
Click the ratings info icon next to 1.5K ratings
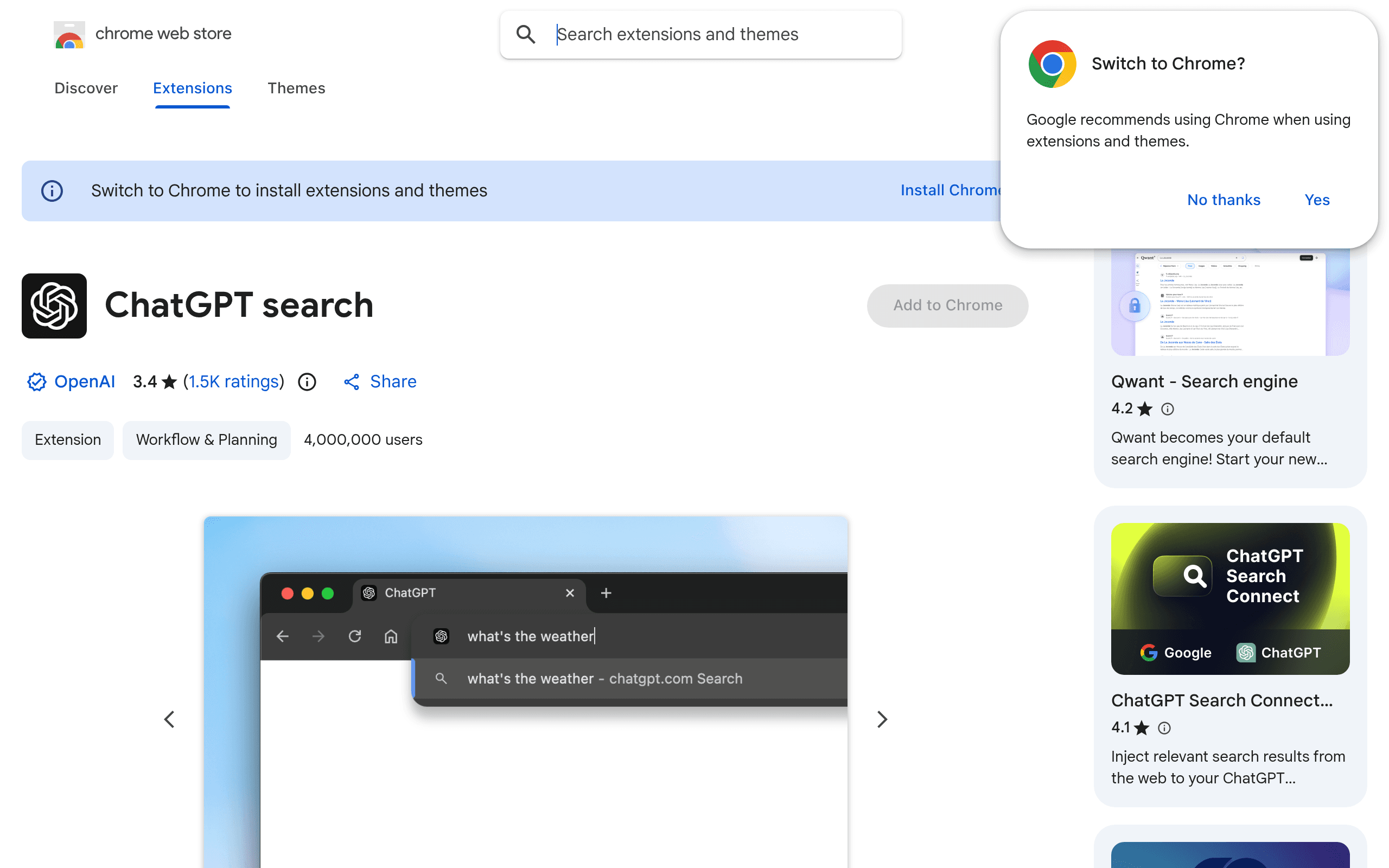(x=307, y=382)
